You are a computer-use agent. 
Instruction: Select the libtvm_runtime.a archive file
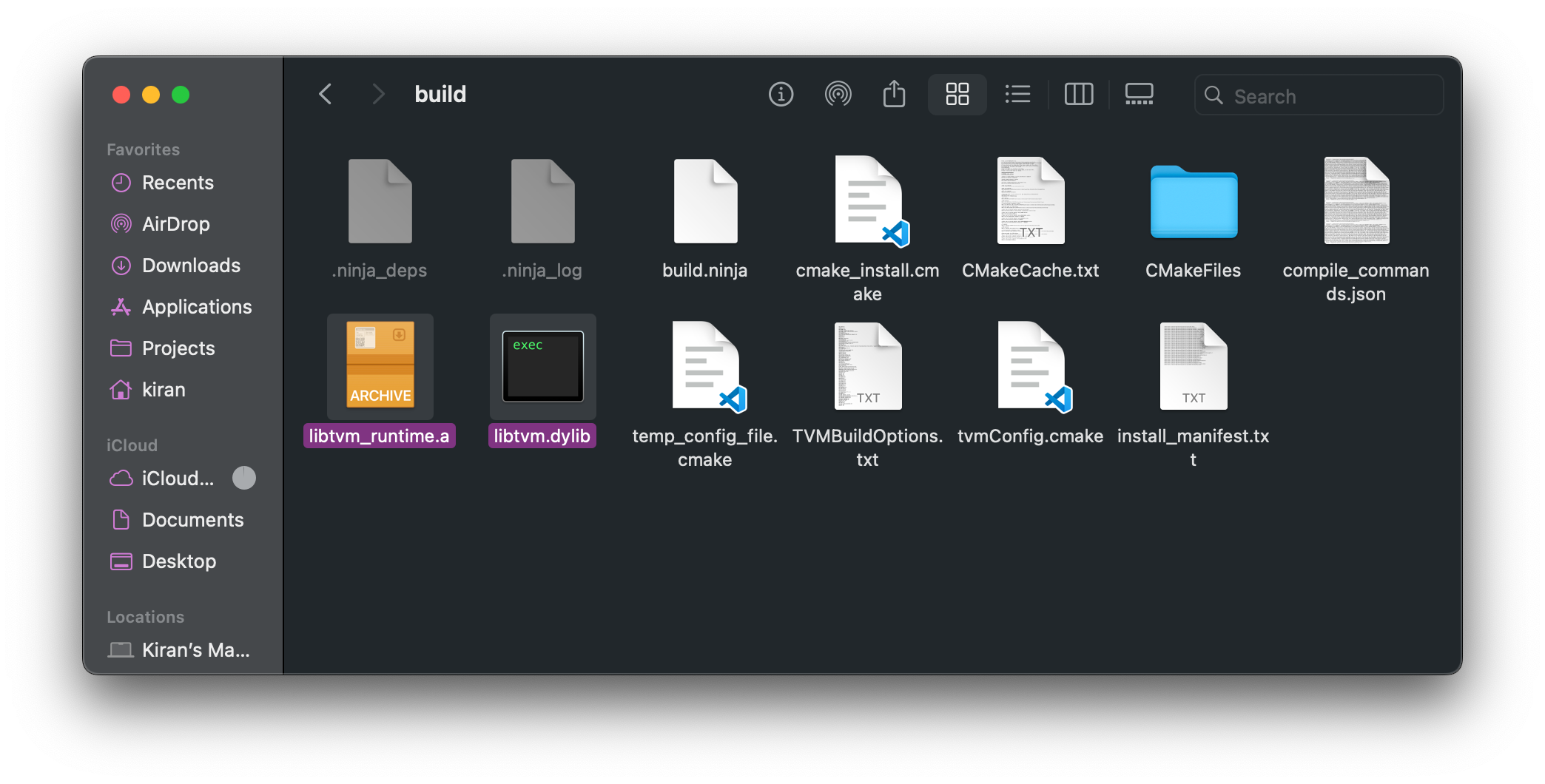click(x=380, y=367)
